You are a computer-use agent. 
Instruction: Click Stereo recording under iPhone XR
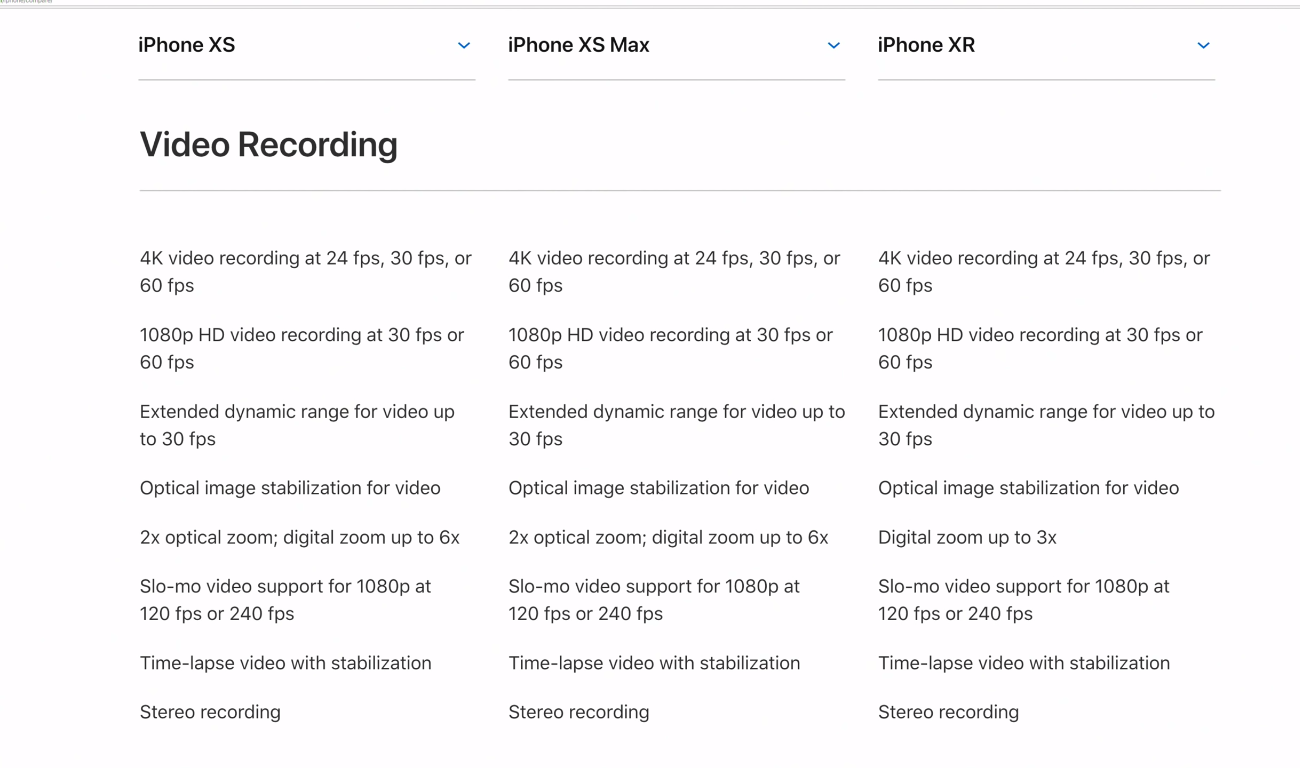[948, 712]
